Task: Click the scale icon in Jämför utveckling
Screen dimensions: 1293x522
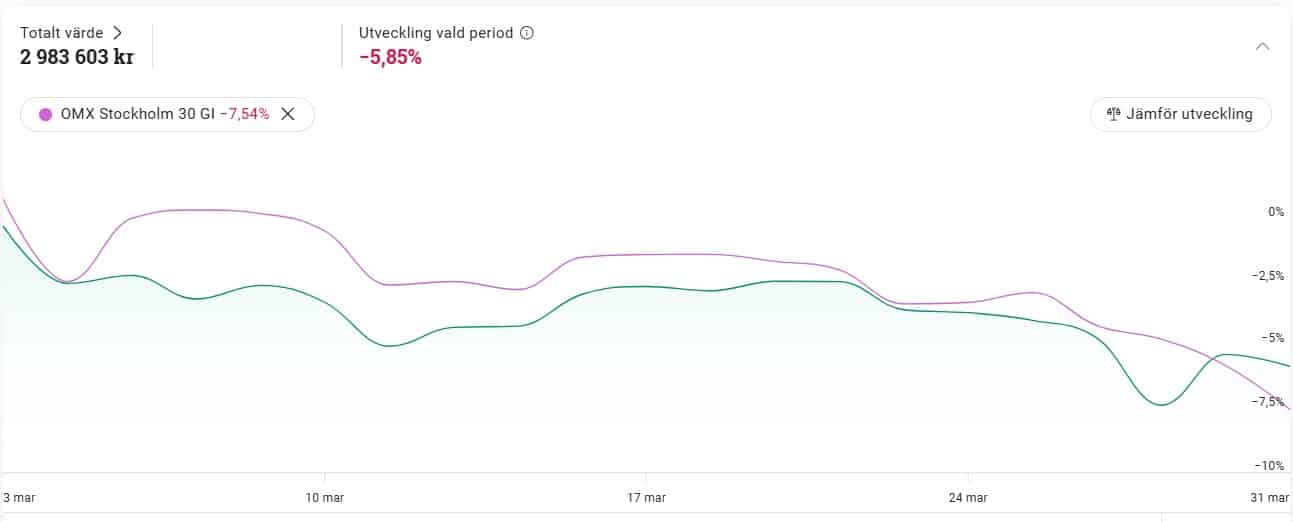Action: click(x=1114, y=114)
